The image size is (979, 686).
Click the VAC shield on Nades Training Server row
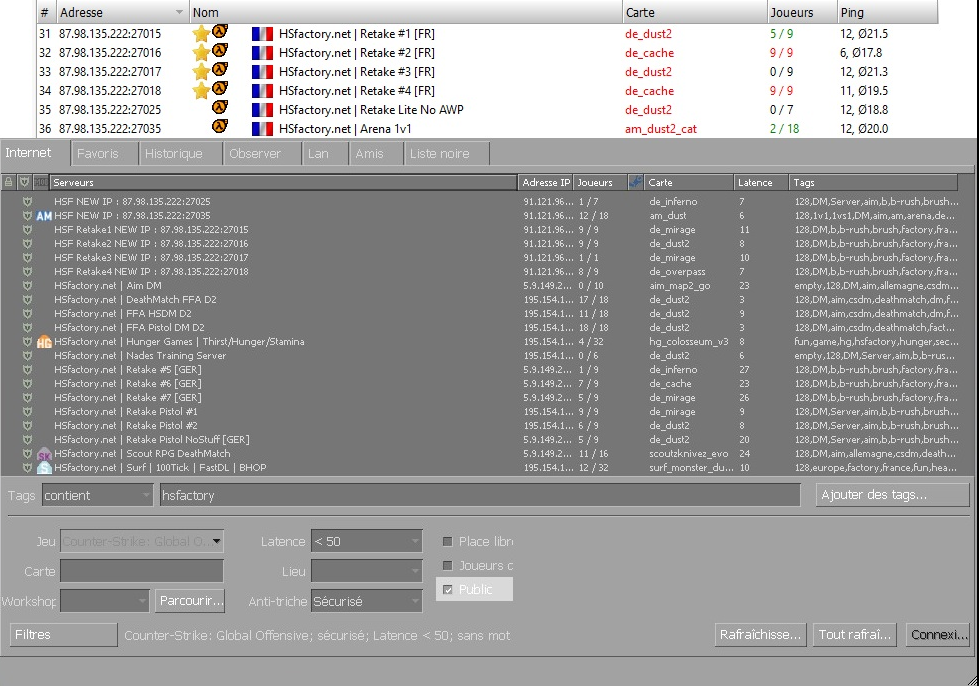27,356
